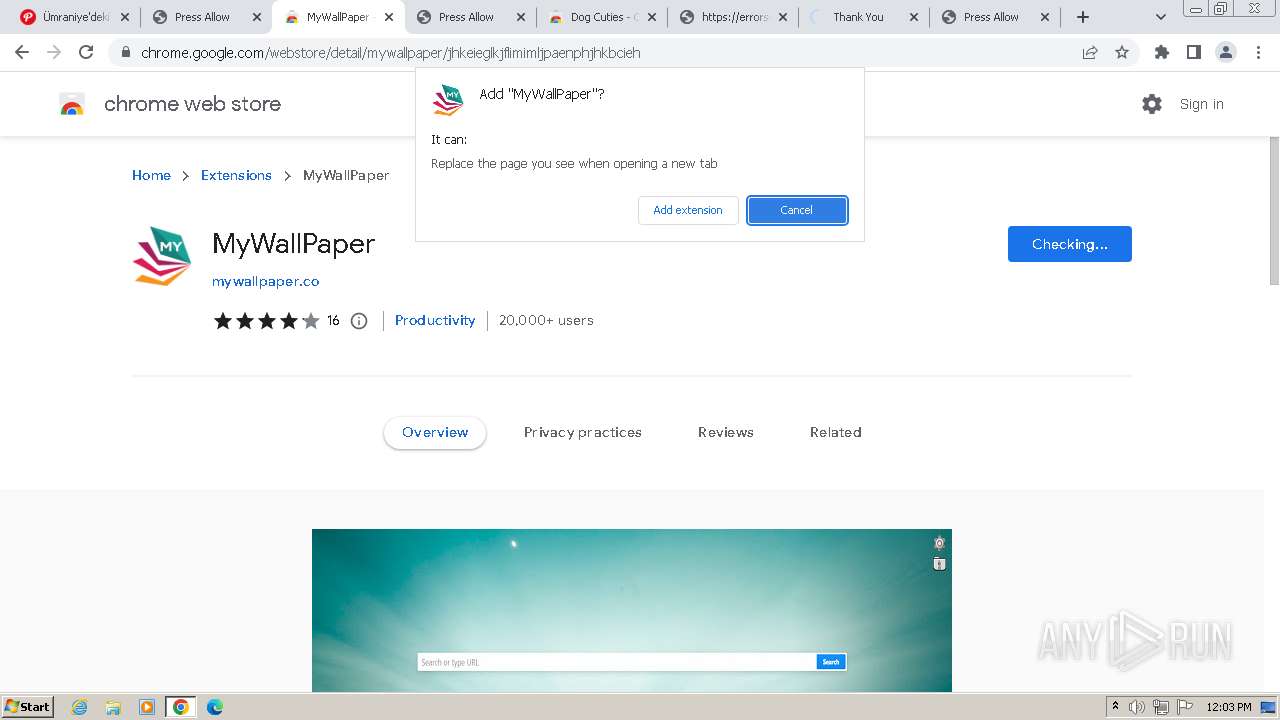Click the Checking... install button
The image size is (1280, 720).
pos(1069,244)
